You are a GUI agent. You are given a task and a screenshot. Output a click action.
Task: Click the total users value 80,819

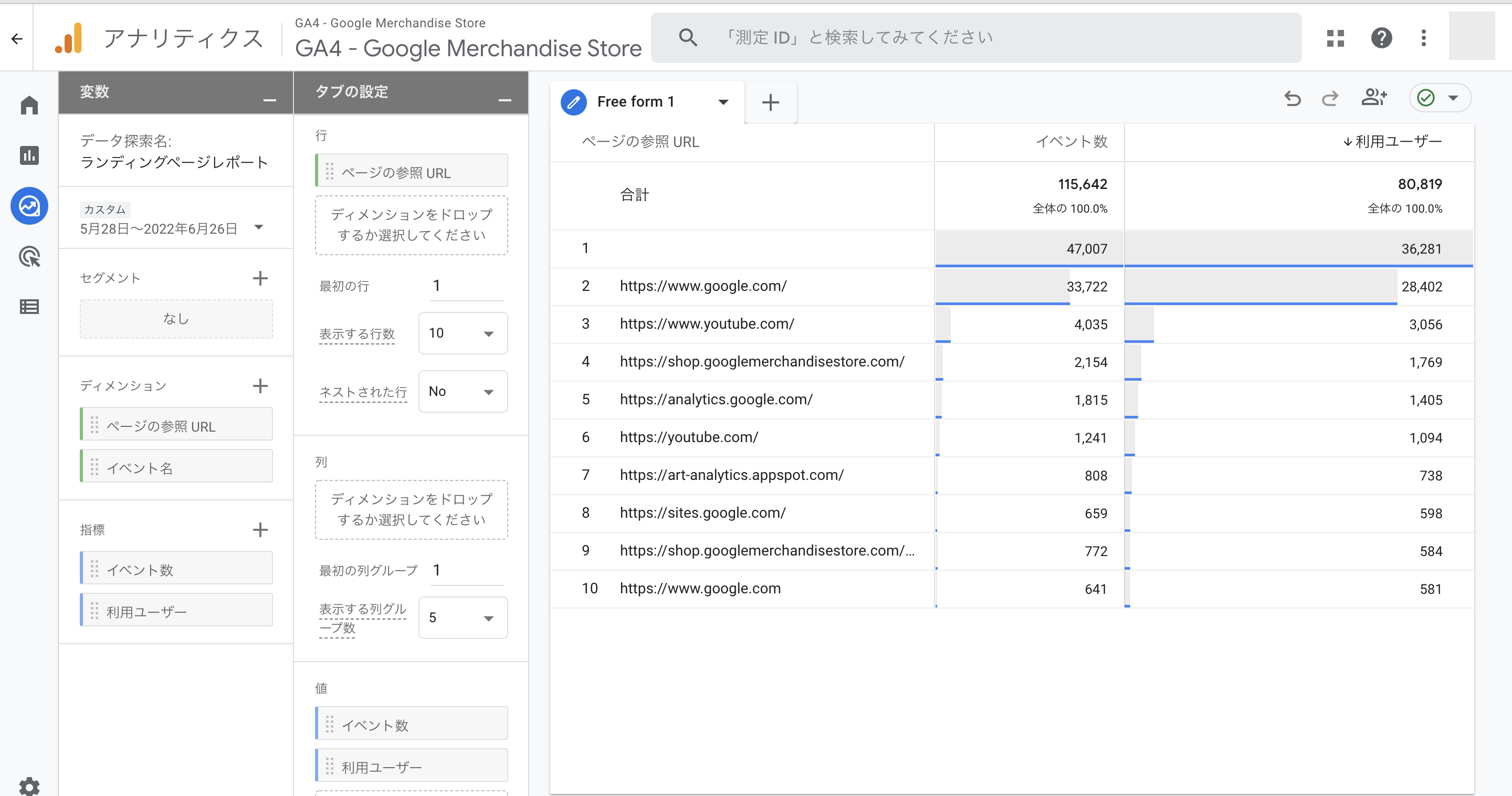pyautogui.click(x=1420, y=184)
